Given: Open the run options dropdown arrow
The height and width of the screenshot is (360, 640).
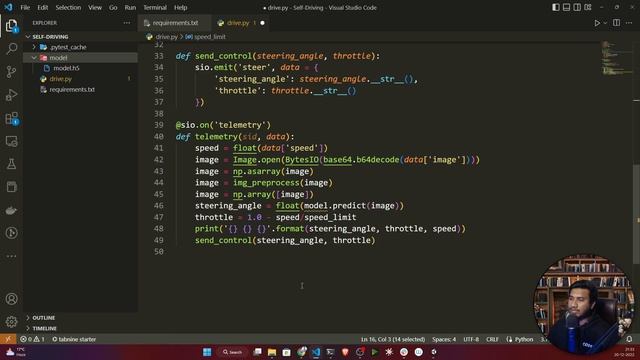Looking at the screenshot, I should 605,23.
